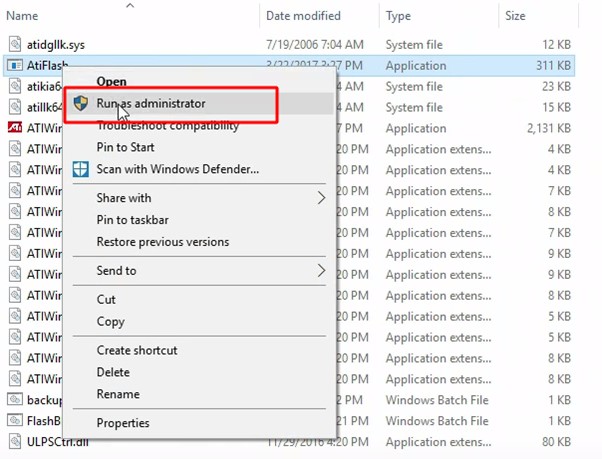Select Restore previous versions

click(x=163, y=242)
